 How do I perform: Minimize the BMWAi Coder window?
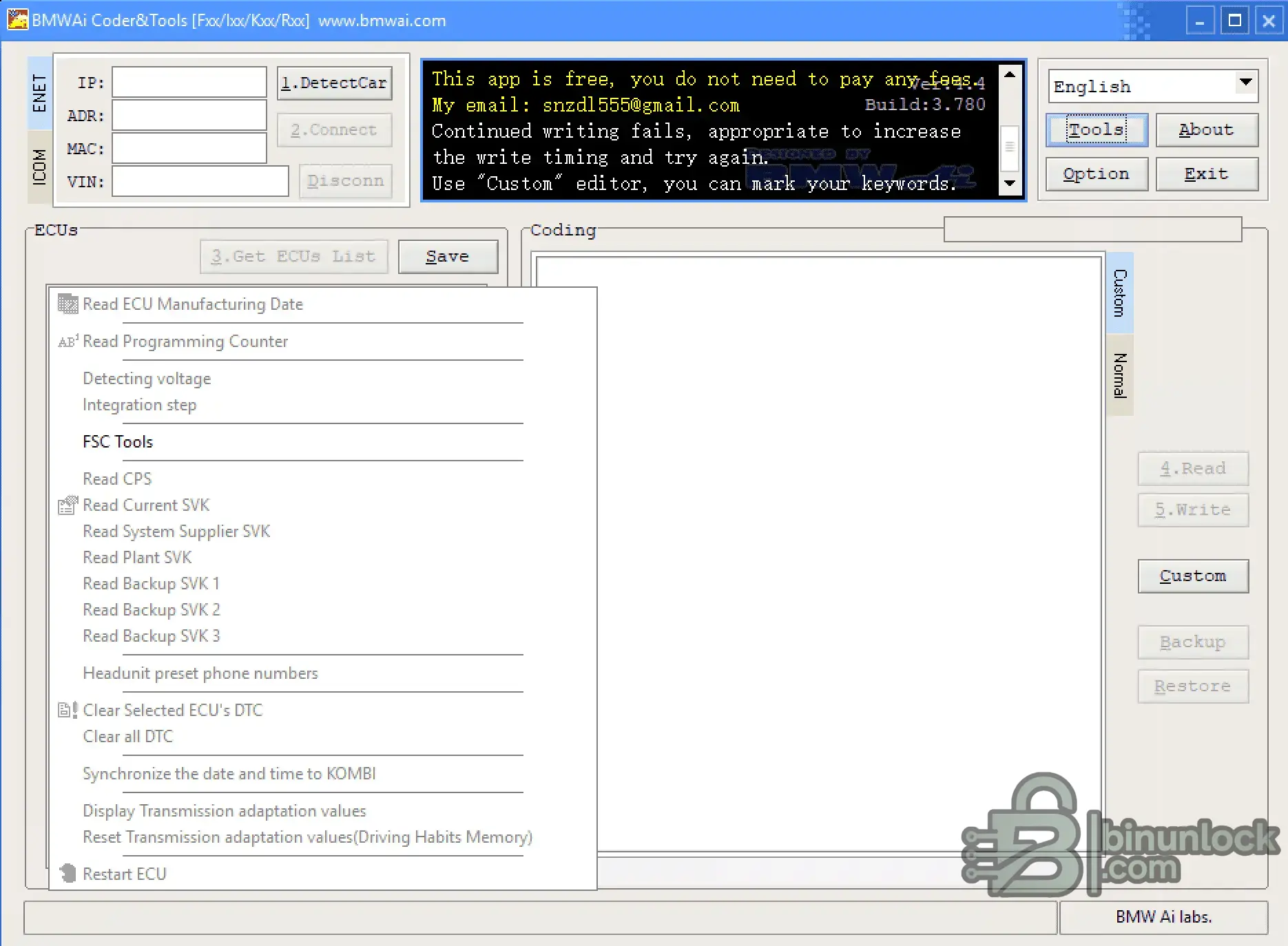pyautogui.click(x=1200, y=21)
